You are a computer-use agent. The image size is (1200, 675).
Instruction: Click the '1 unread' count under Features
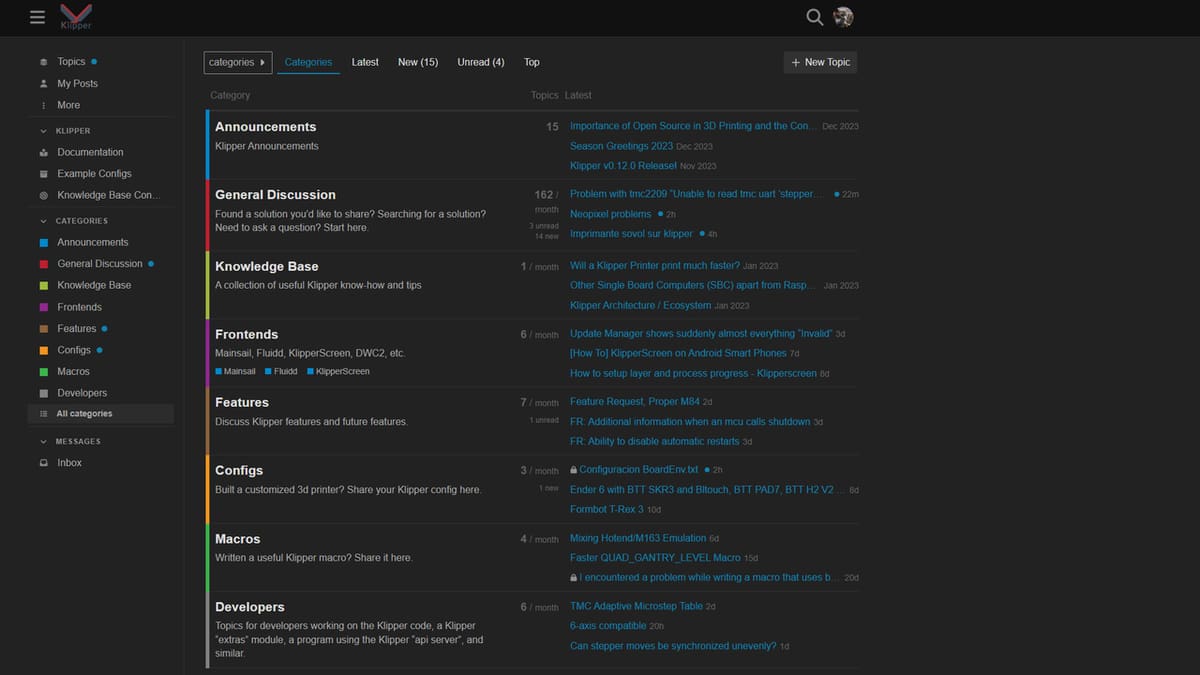point(544,420)
